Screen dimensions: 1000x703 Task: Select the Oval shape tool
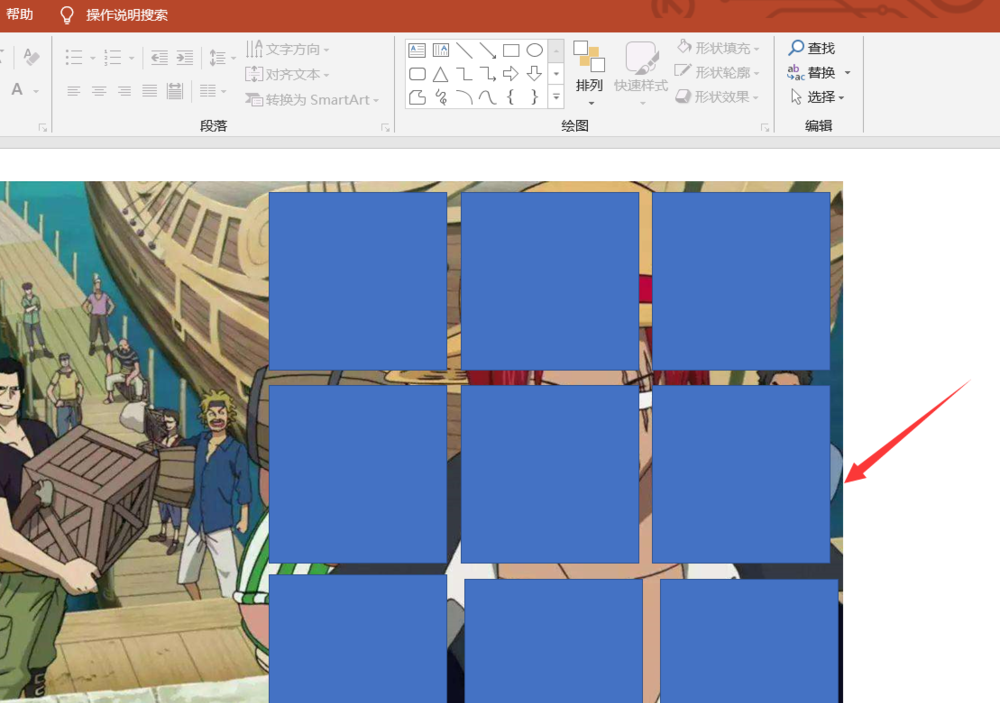pyautogui.click(x=533, y=50)
